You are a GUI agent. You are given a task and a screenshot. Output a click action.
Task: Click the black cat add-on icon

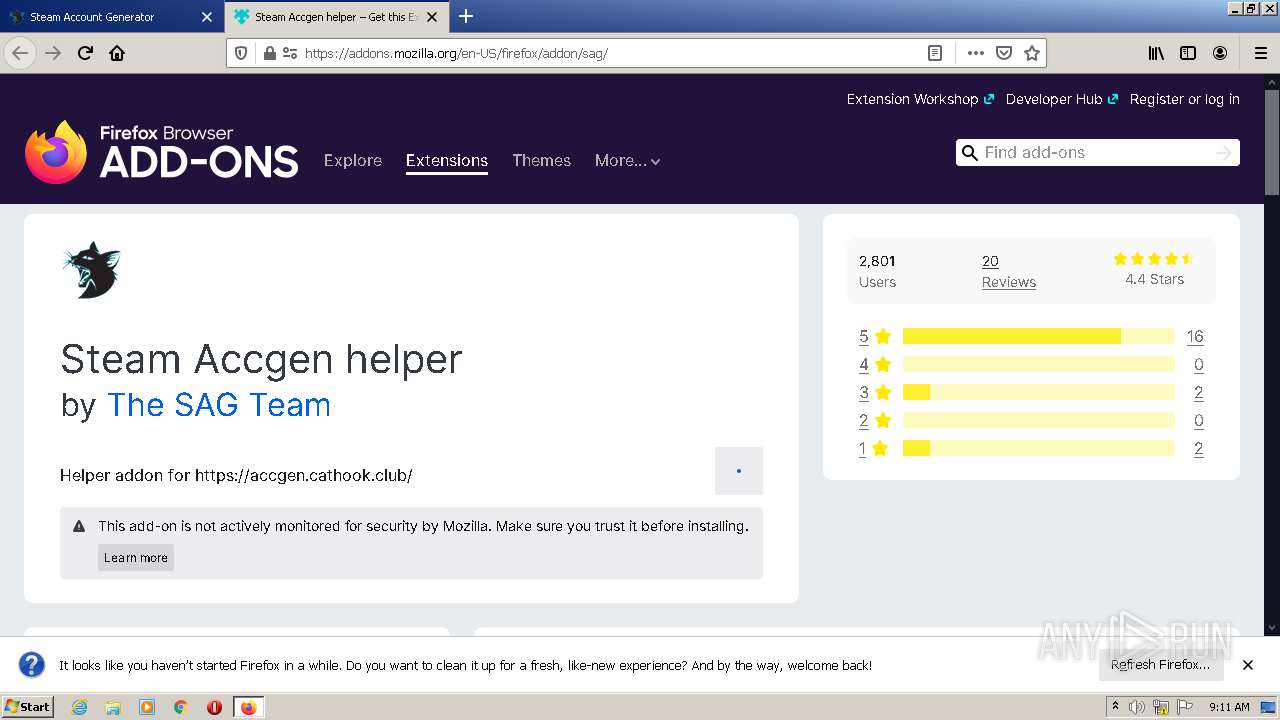91,270
